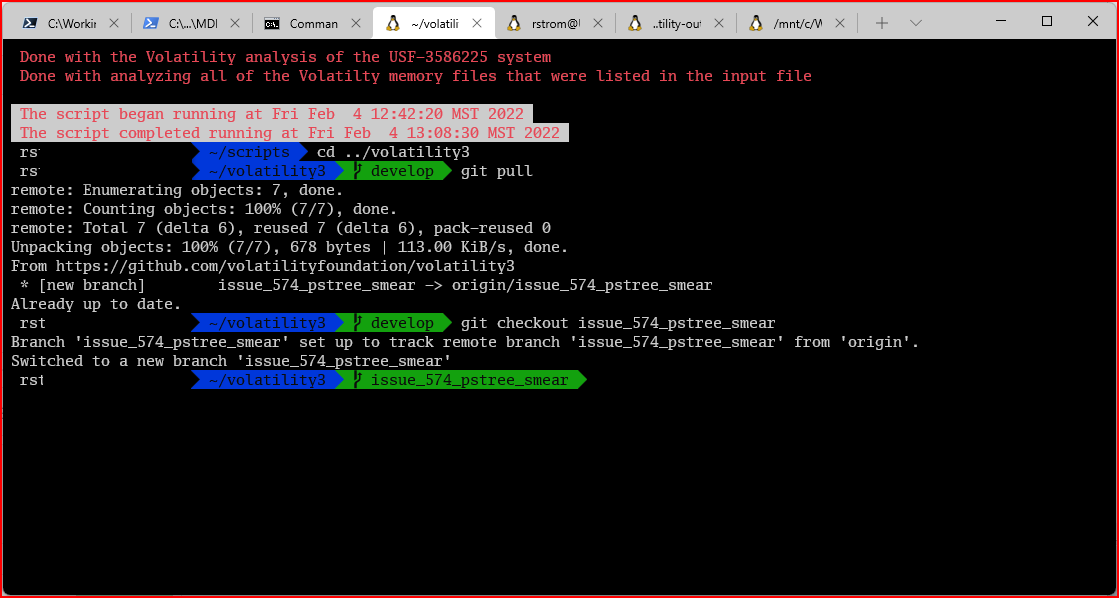Screen dimensions: 1119x598
Task: Click the penguin icon on the rstrom@ tab
Action: (513, 21)
